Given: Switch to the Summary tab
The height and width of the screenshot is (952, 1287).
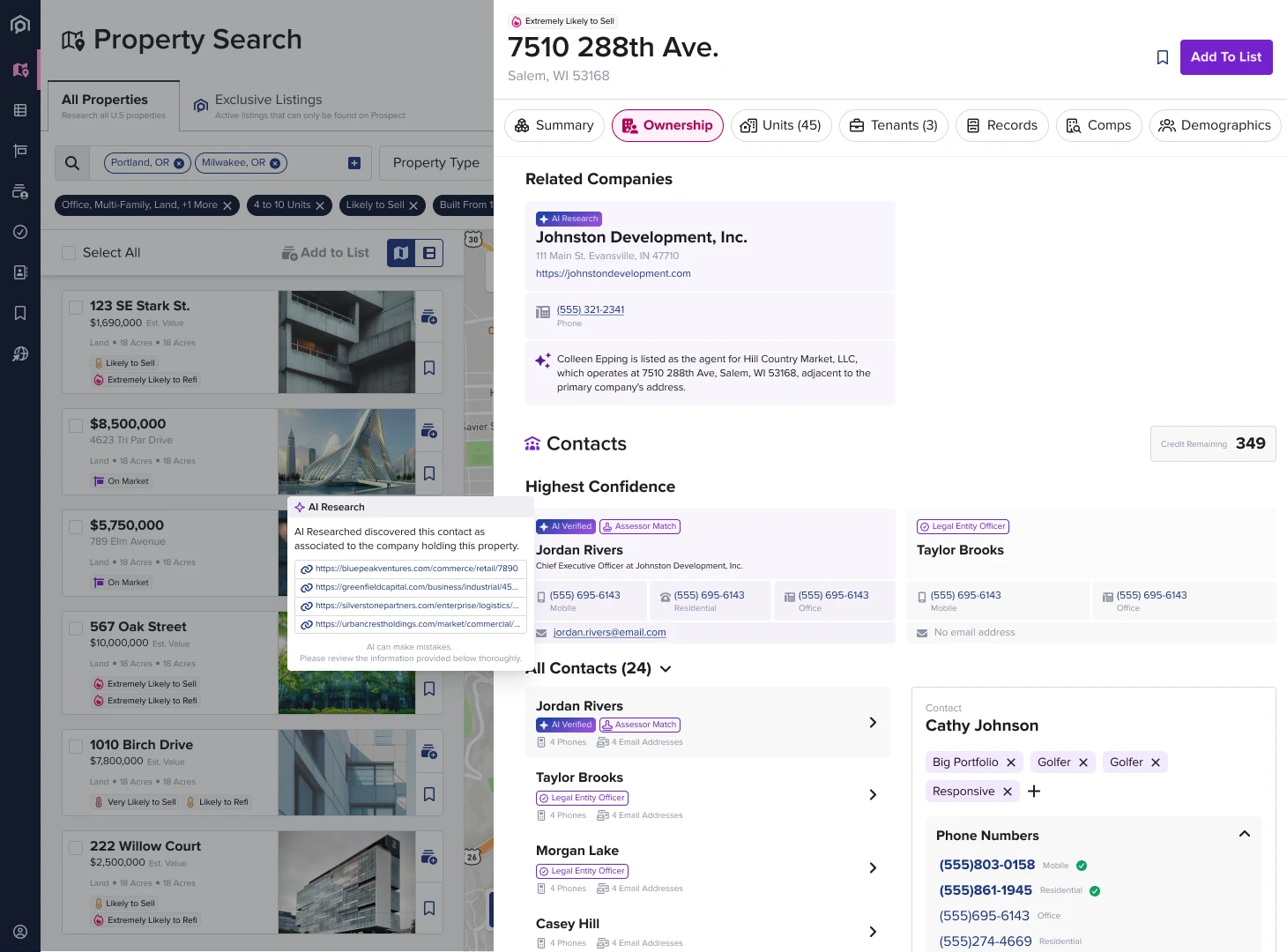Looking at the screenshot, I should [554, 126].
